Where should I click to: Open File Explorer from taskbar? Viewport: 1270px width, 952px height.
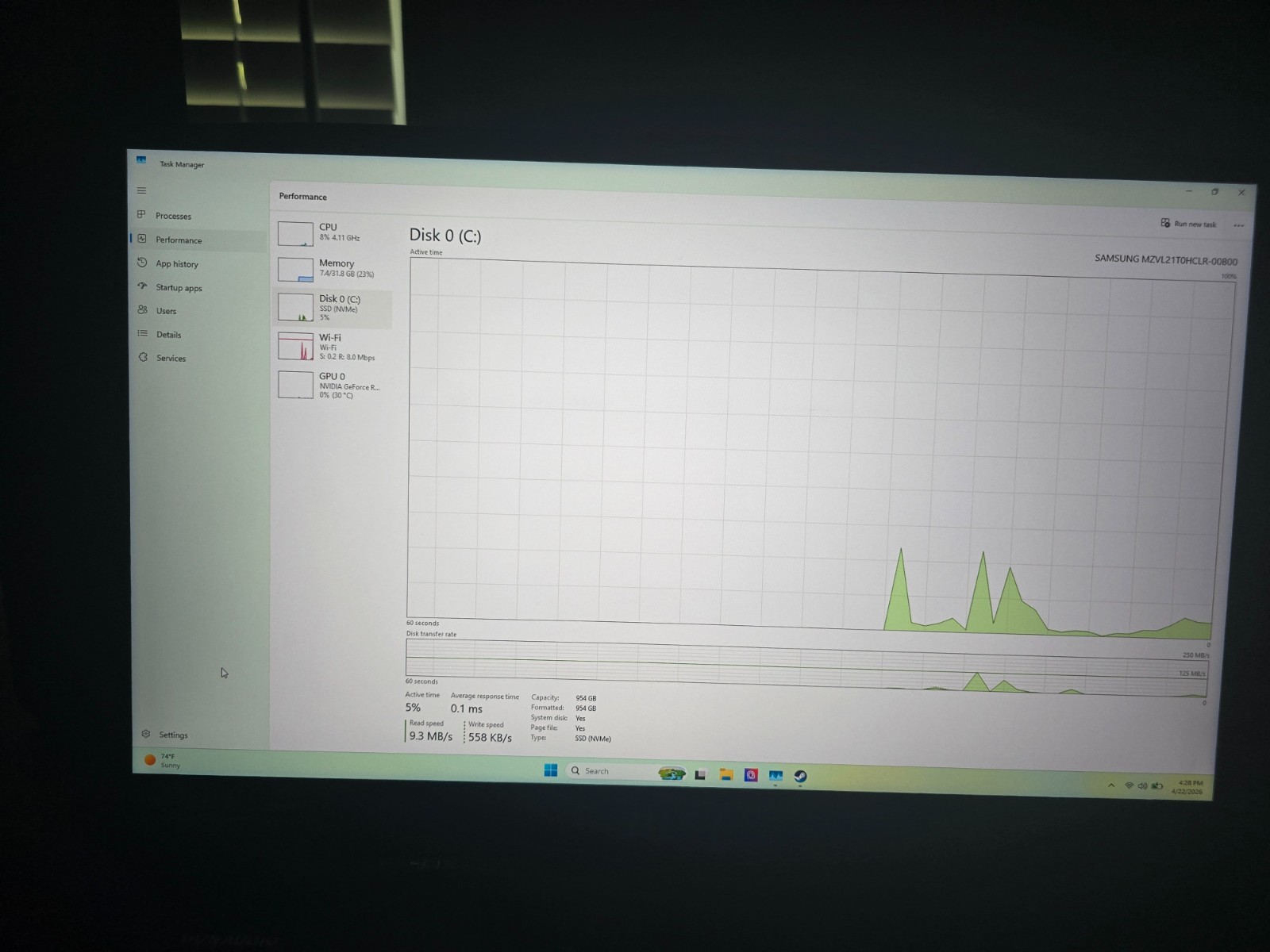725,775
